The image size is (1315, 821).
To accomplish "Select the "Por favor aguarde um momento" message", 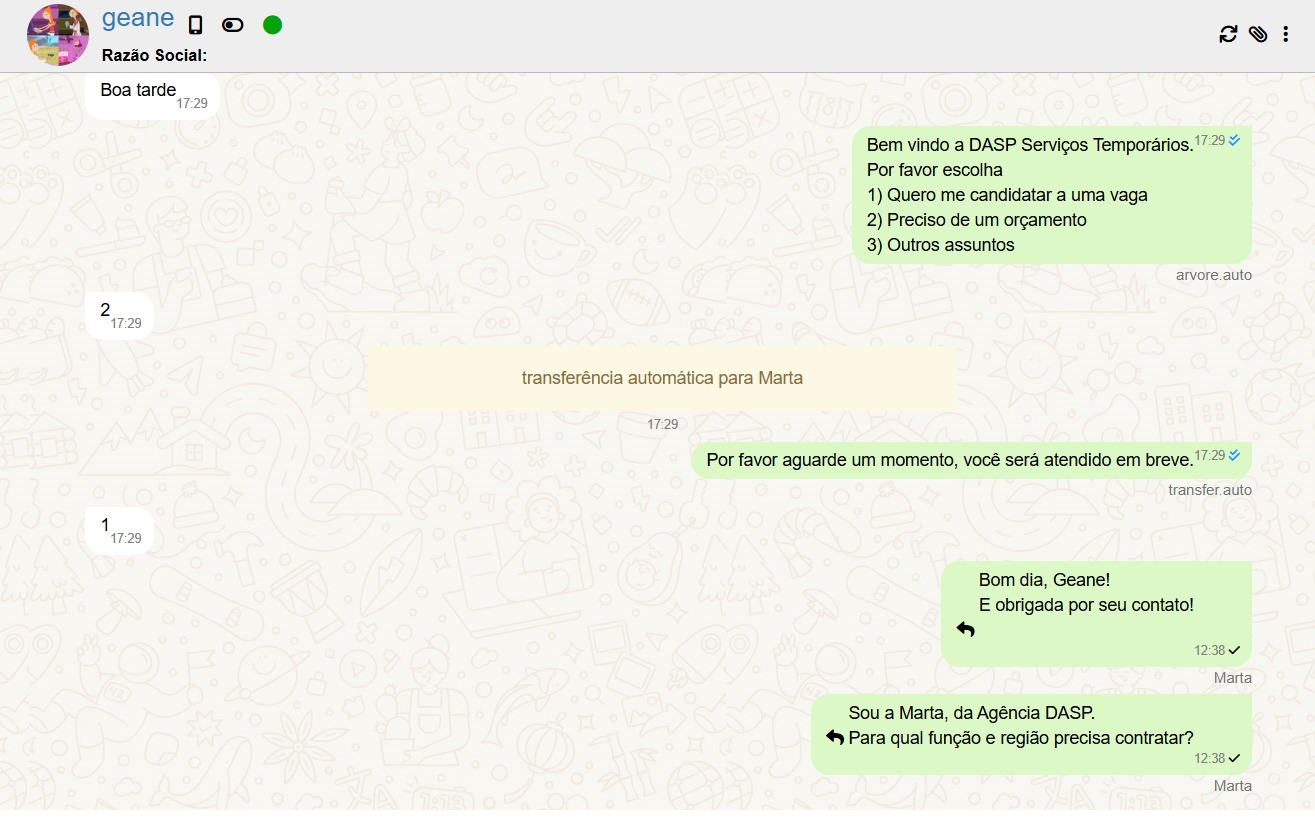I will pos(950,460).
